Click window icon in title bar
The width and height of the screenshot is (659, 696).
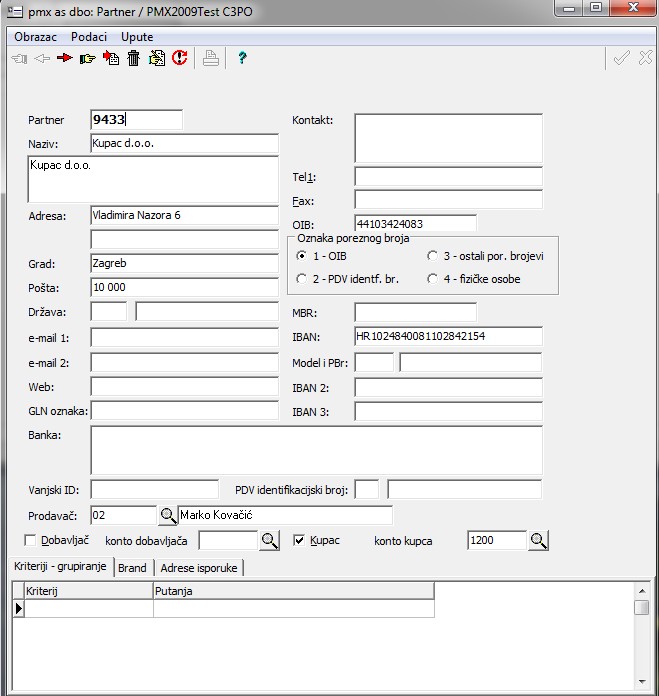[15, 11]
